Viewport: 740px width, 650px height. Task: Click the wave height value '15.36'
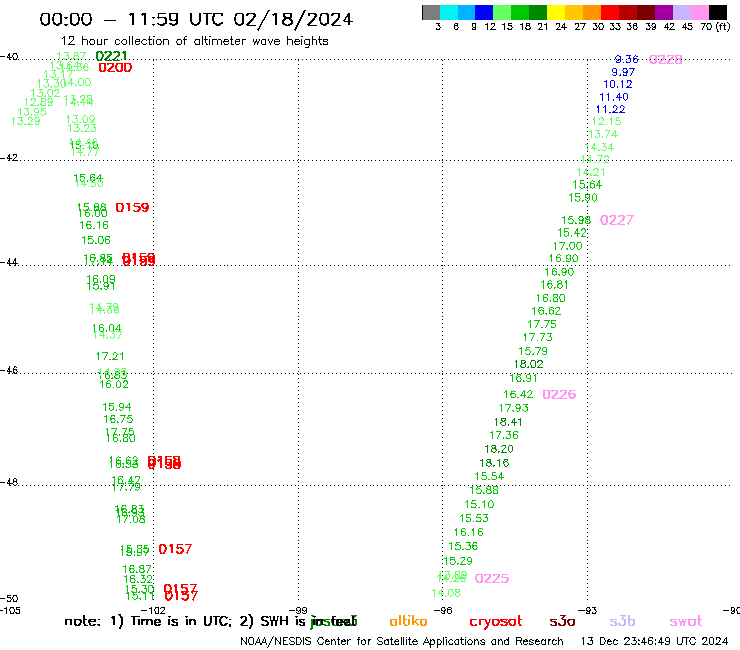point(463,546)
